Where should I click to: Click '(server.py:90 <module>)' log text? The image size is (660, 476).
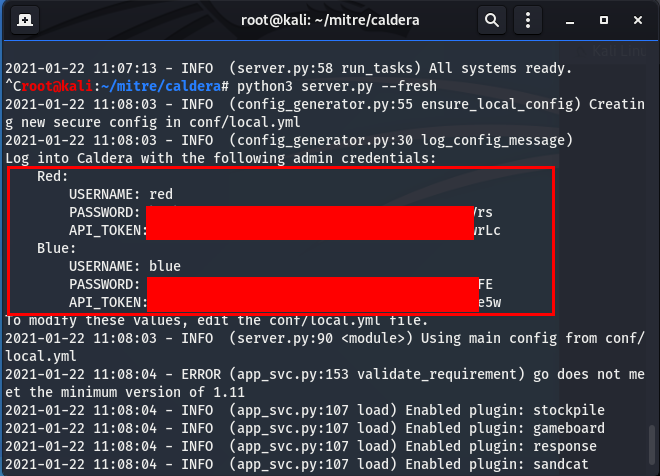click(x=321, y=338)
